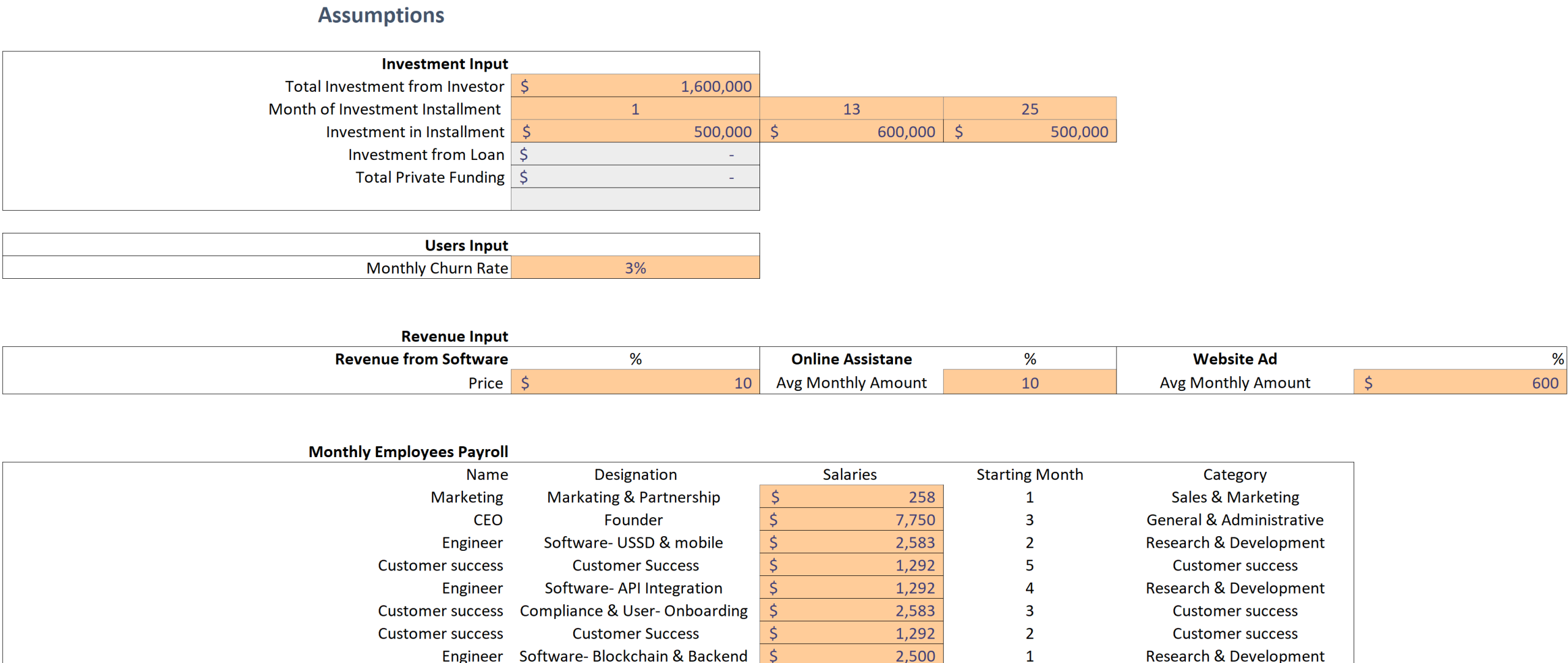Viewport: 1568px width, 663px height.
Task: Click the installment month cell '13'
Action: [851, 108]
